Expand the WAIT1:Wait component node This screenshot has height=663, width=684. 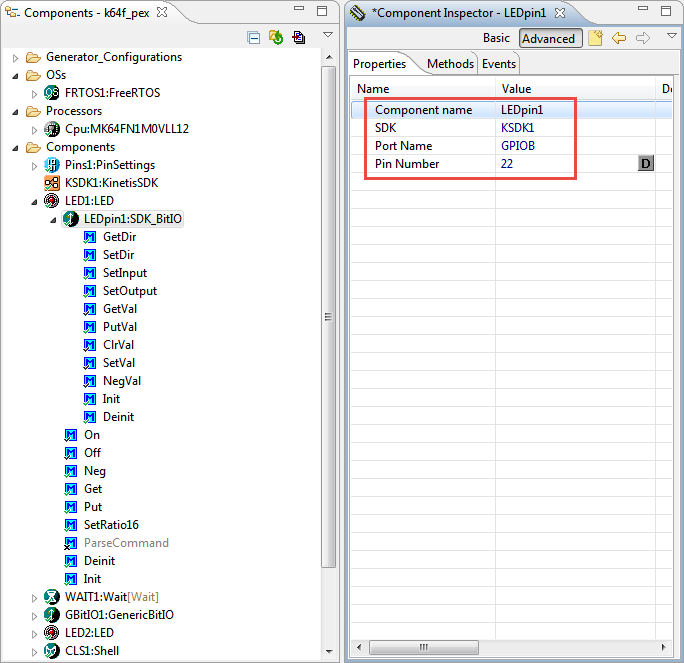35,597
